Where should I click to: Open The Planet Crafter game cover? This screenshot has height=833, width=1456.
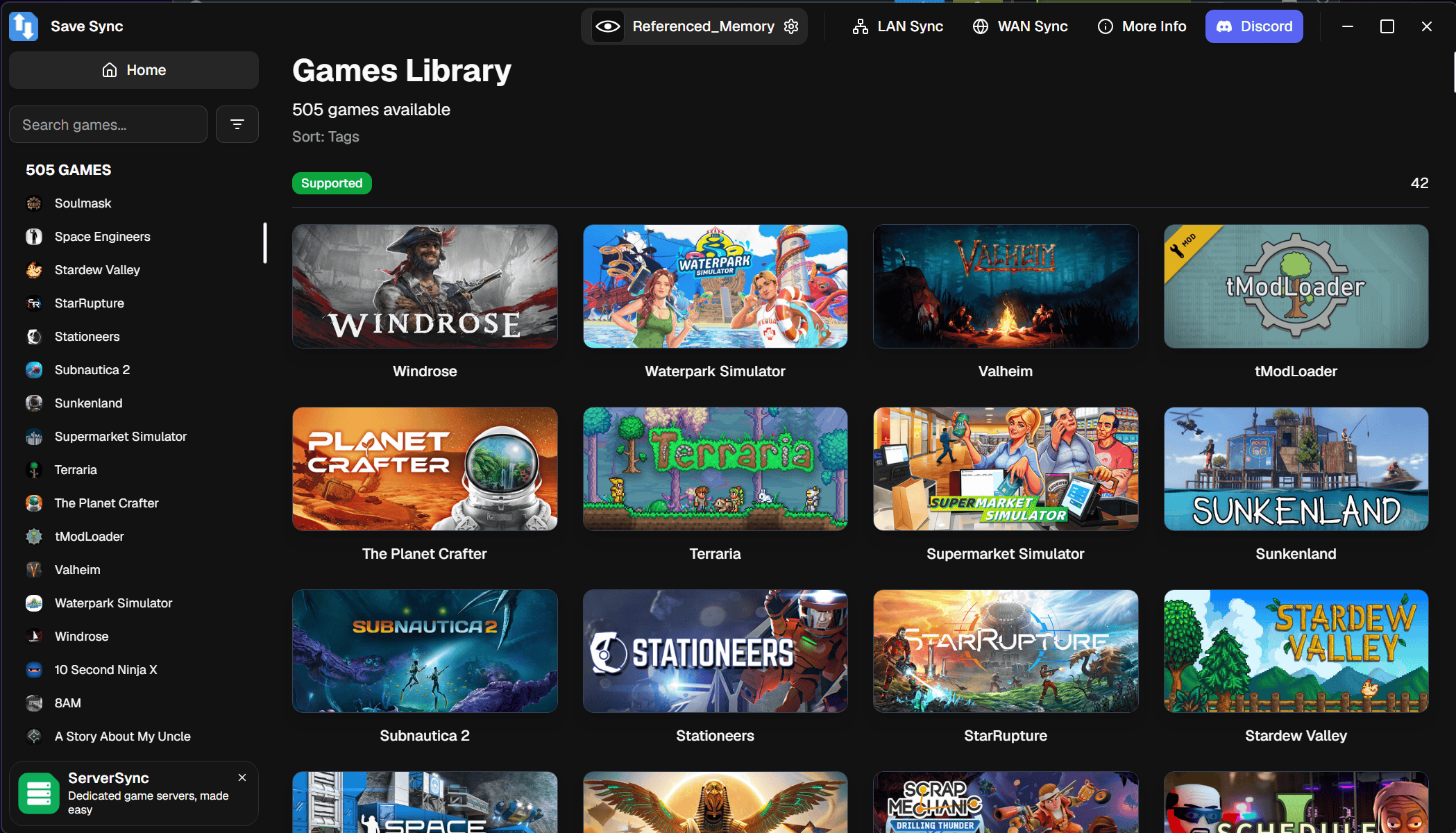(x=425, y=469)
